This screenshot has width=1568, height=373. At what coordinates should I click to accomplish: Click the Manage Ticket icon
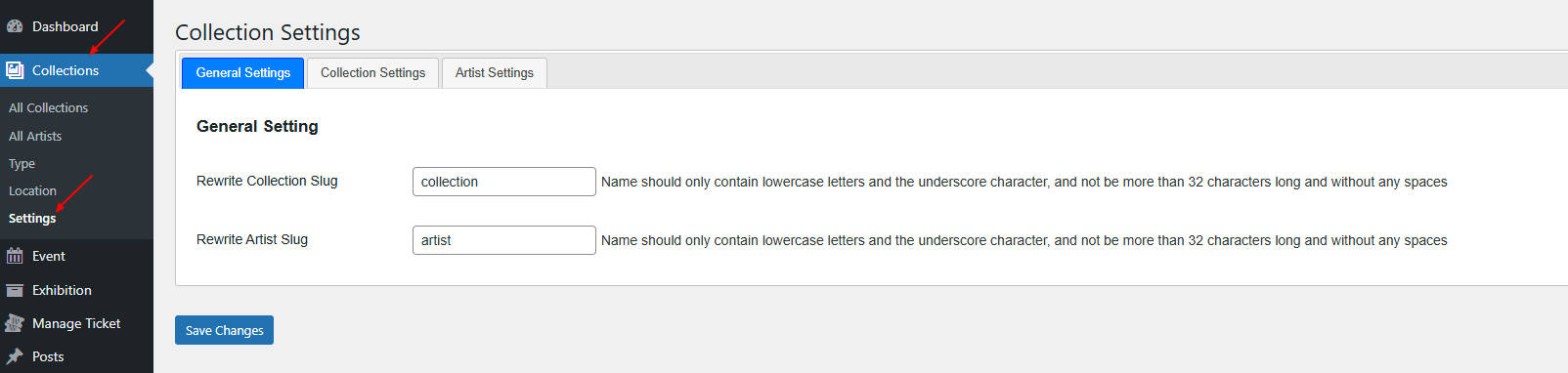15,323
